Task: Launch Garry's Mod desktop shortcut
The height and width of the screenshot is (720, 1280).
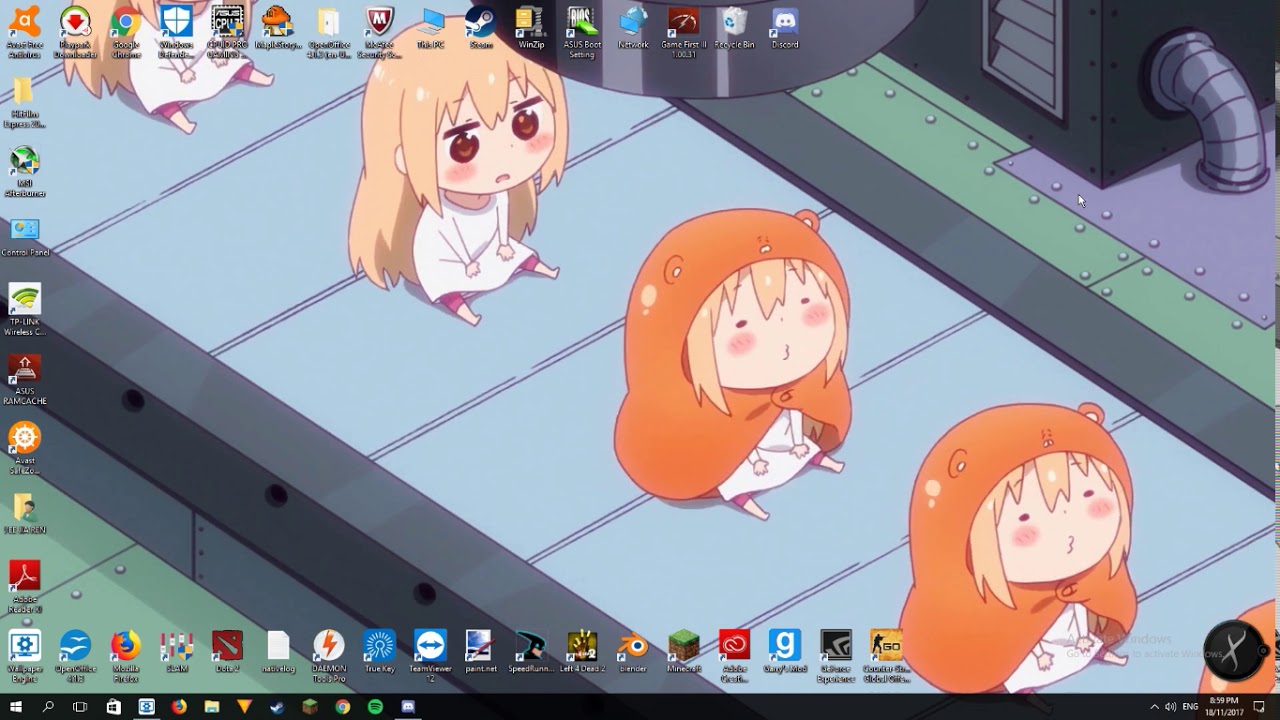Action: point(785,652)
